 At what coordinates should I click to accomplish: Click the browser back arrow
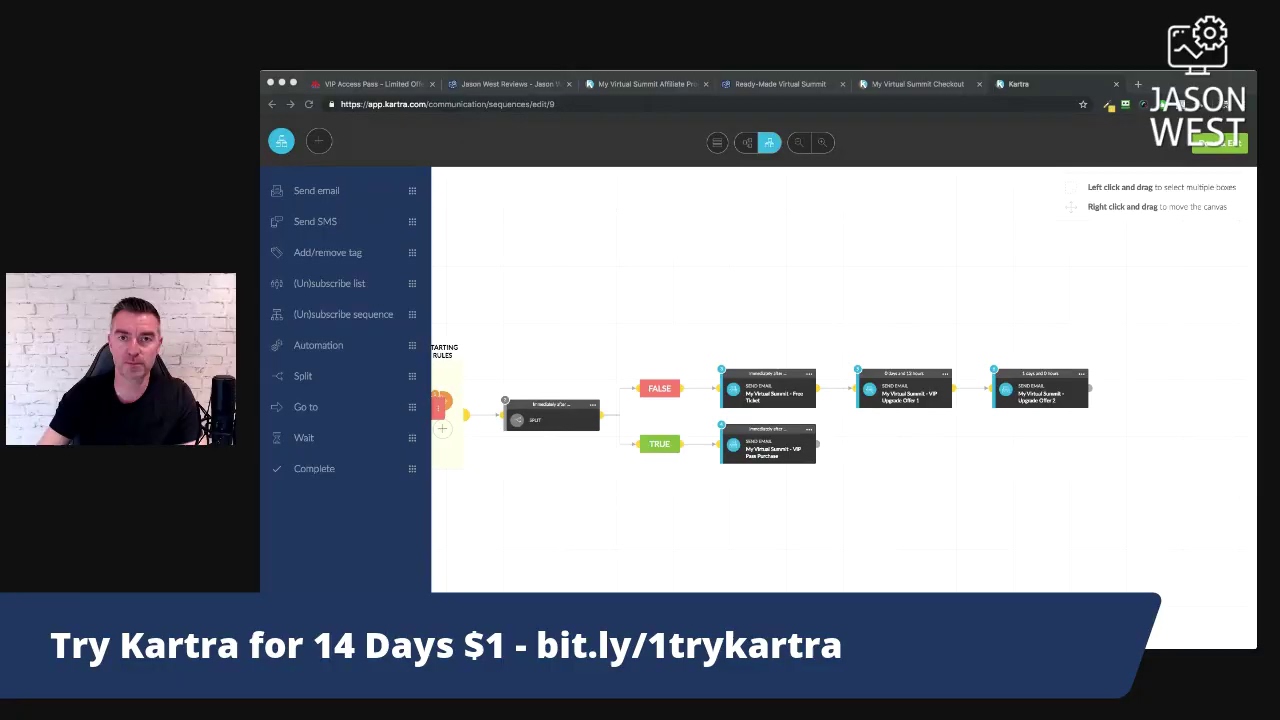(x=272, y=104)
